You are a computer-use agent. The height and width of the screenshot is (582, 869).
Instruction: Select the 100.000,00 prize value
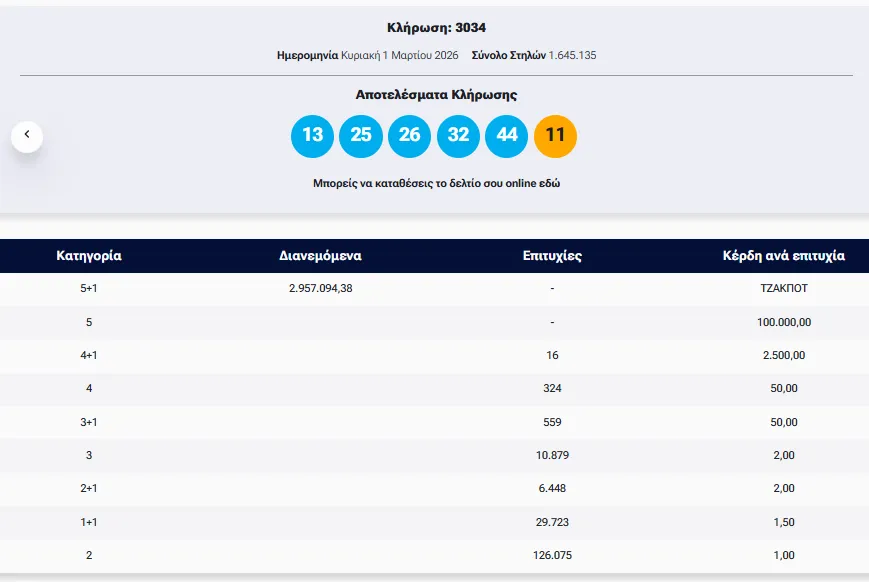click(x=783, y=322)
